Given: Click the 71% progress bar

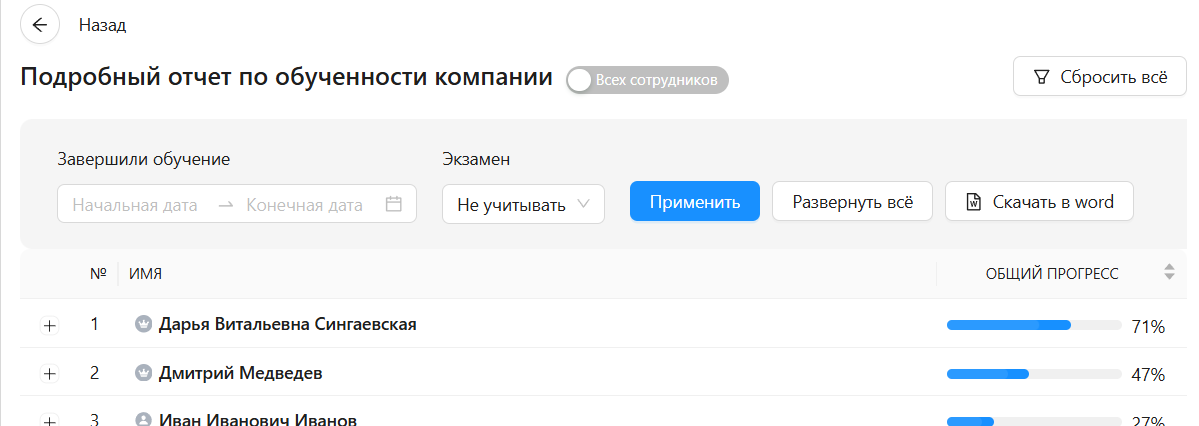Looking at the screenshot, I should click(x=1033, y=325).
